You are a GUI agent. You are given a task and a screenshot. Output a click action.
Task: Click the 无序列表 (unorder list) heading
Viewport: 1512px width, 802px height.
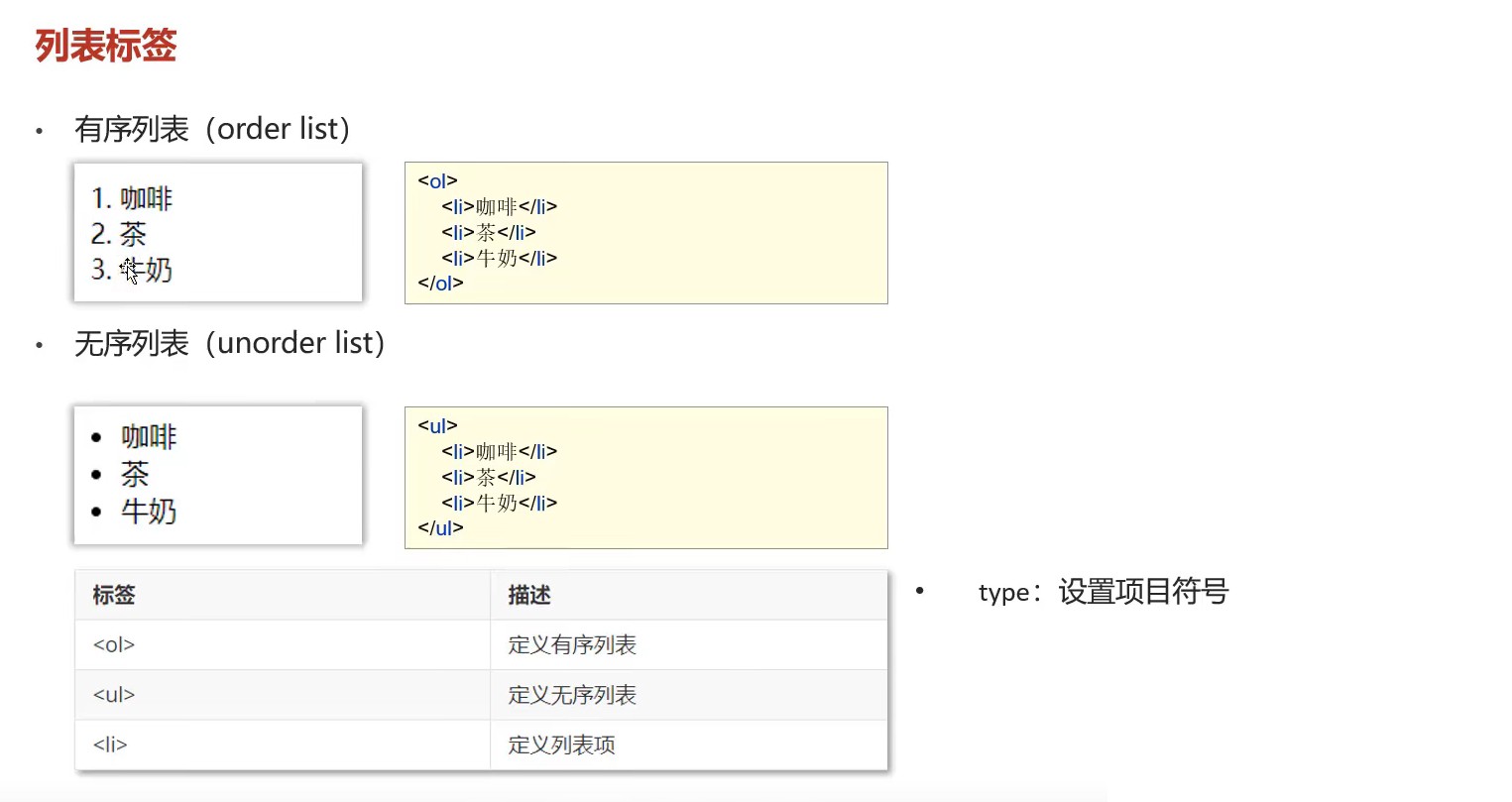229,343
